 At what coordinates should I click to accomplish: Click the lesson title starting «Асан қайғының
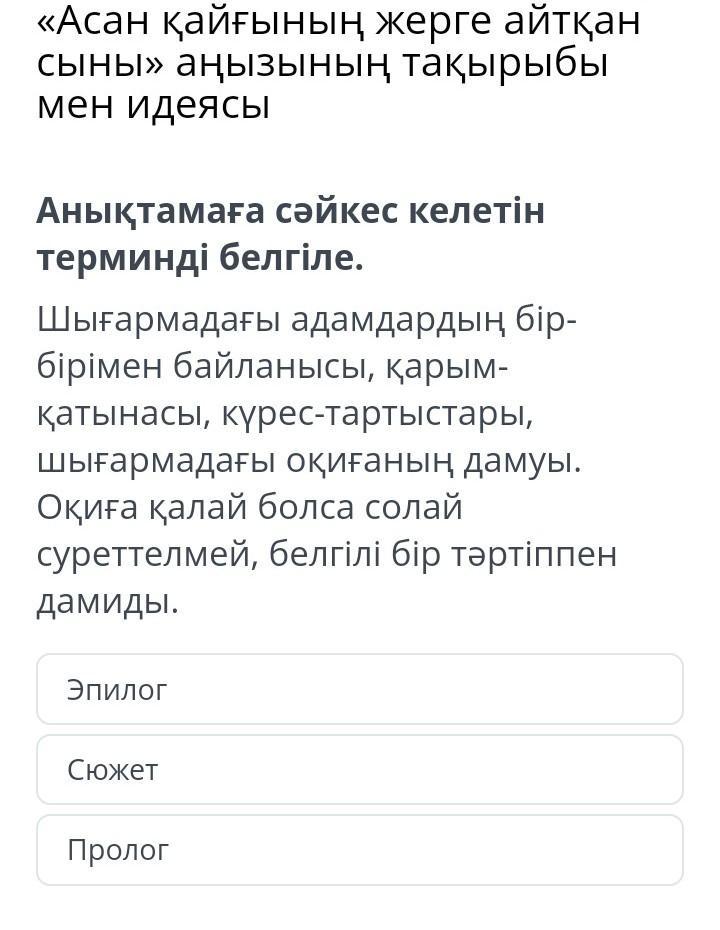coord(338,22)
